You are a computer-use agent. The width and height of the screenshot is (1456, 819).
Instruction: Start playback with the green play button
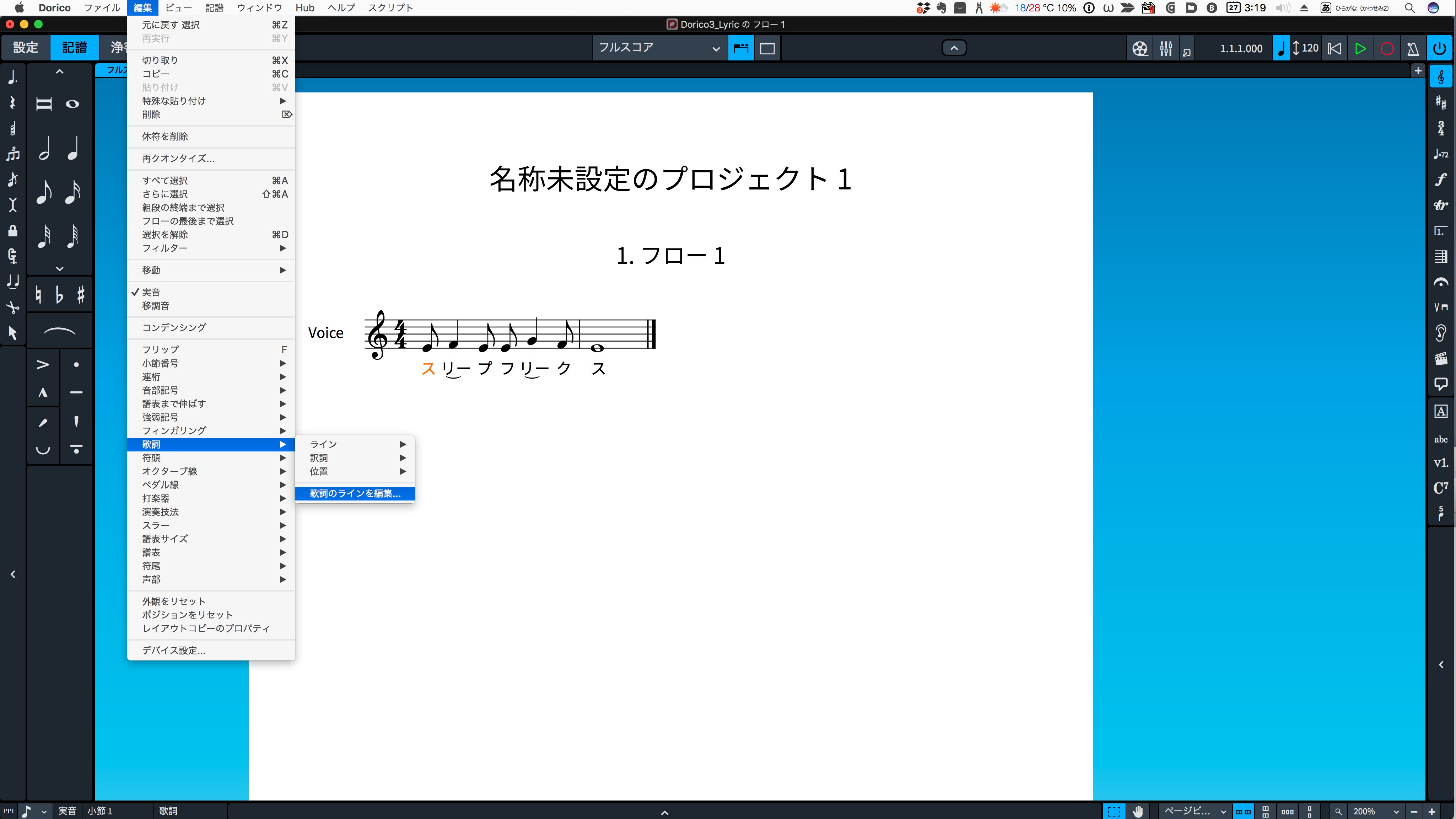(x=1360, y=49)
